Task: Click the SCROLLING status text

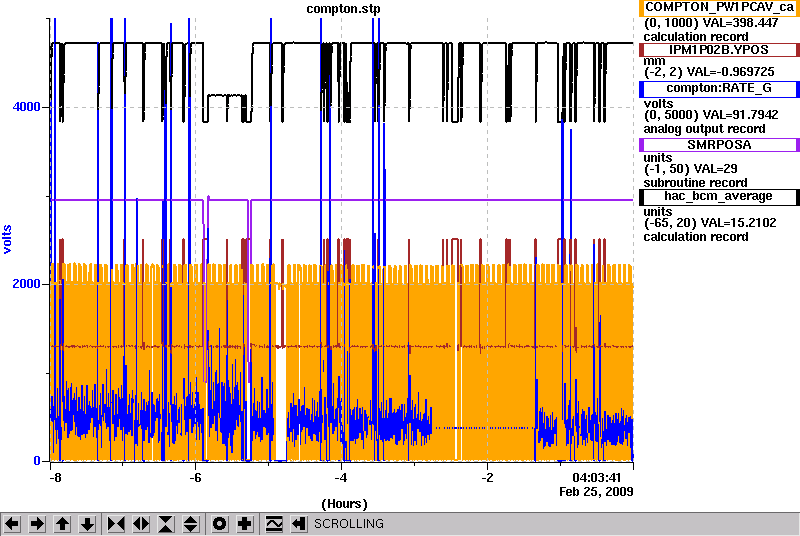Action: point(349,524)
